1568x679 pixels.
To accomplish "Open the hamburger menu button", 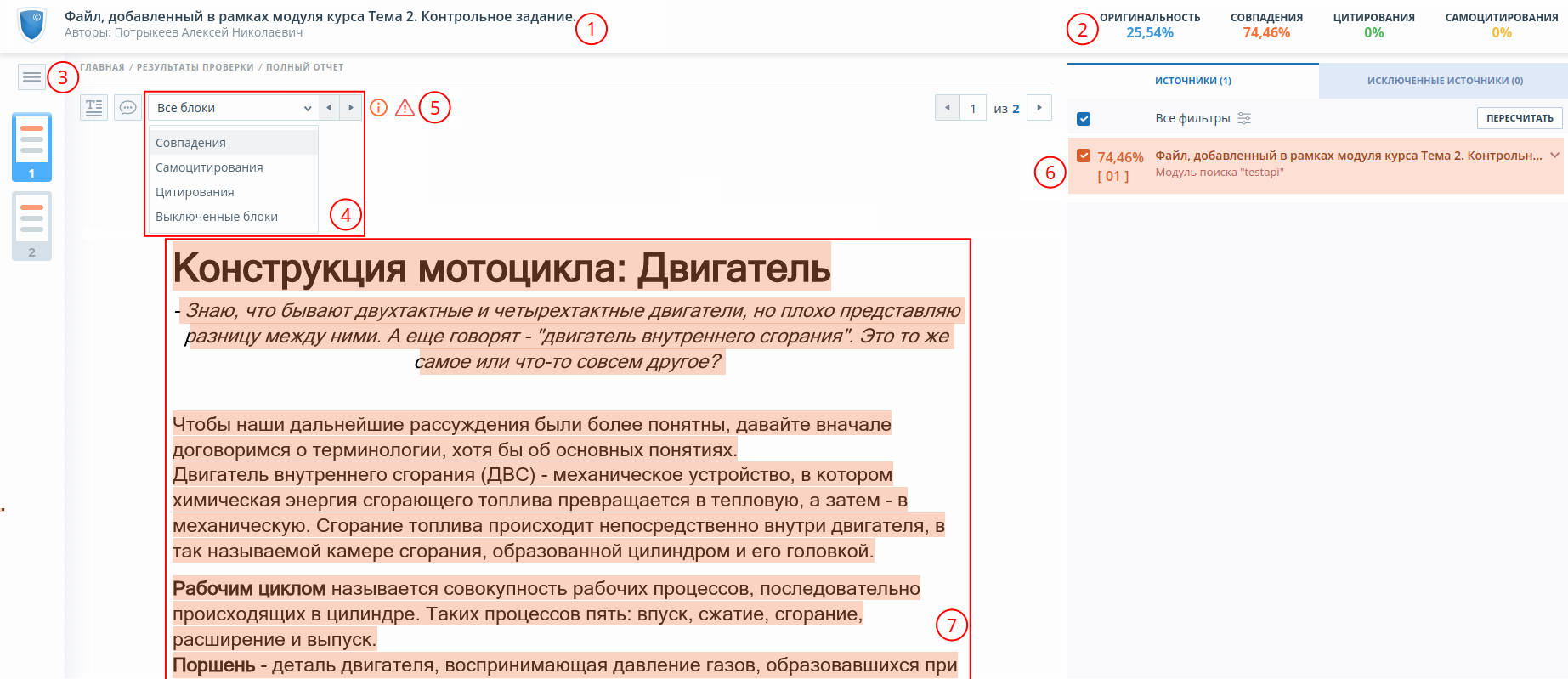I will coord(32,77).
